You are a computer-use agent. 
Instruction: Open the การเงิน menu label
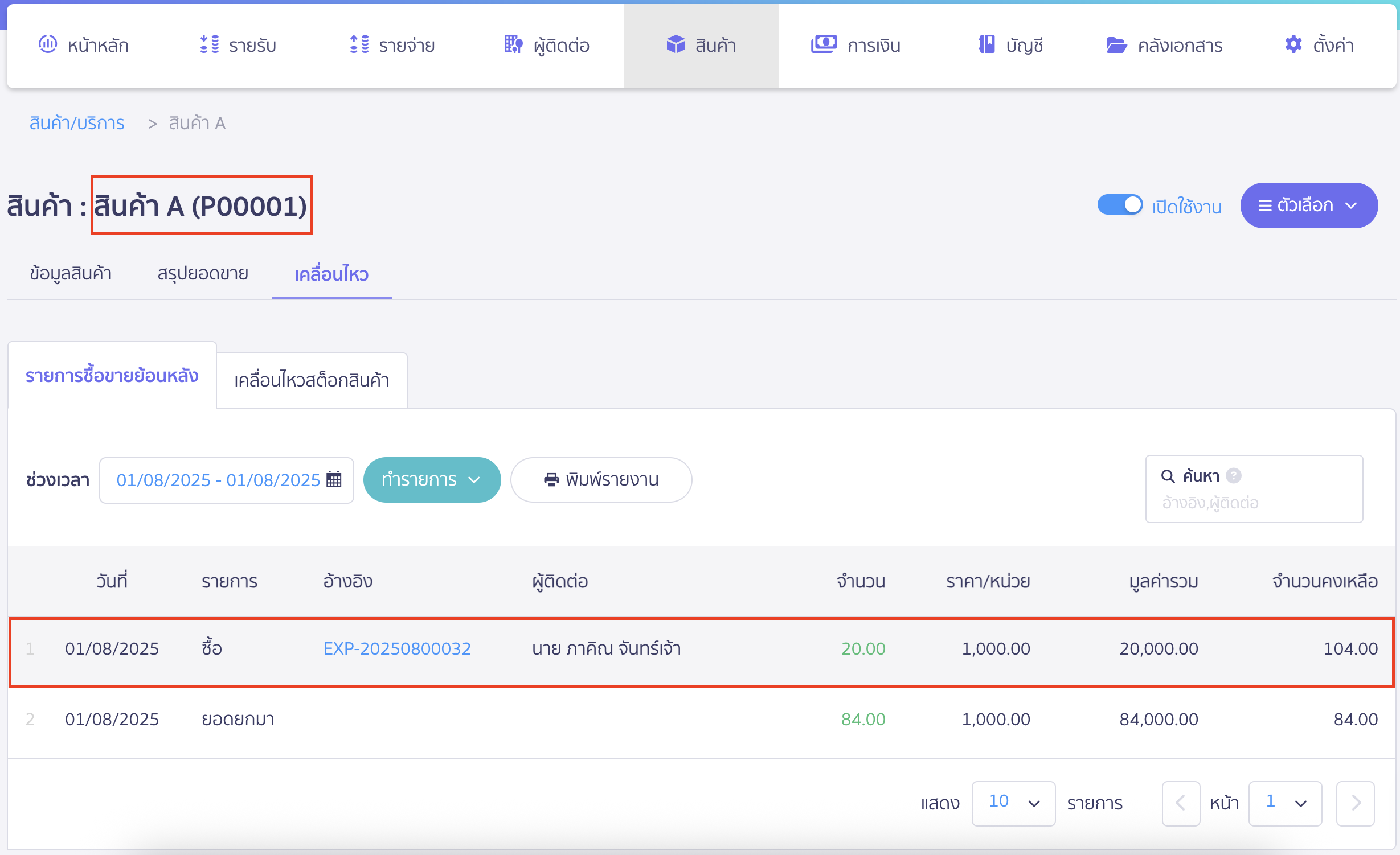874,45
